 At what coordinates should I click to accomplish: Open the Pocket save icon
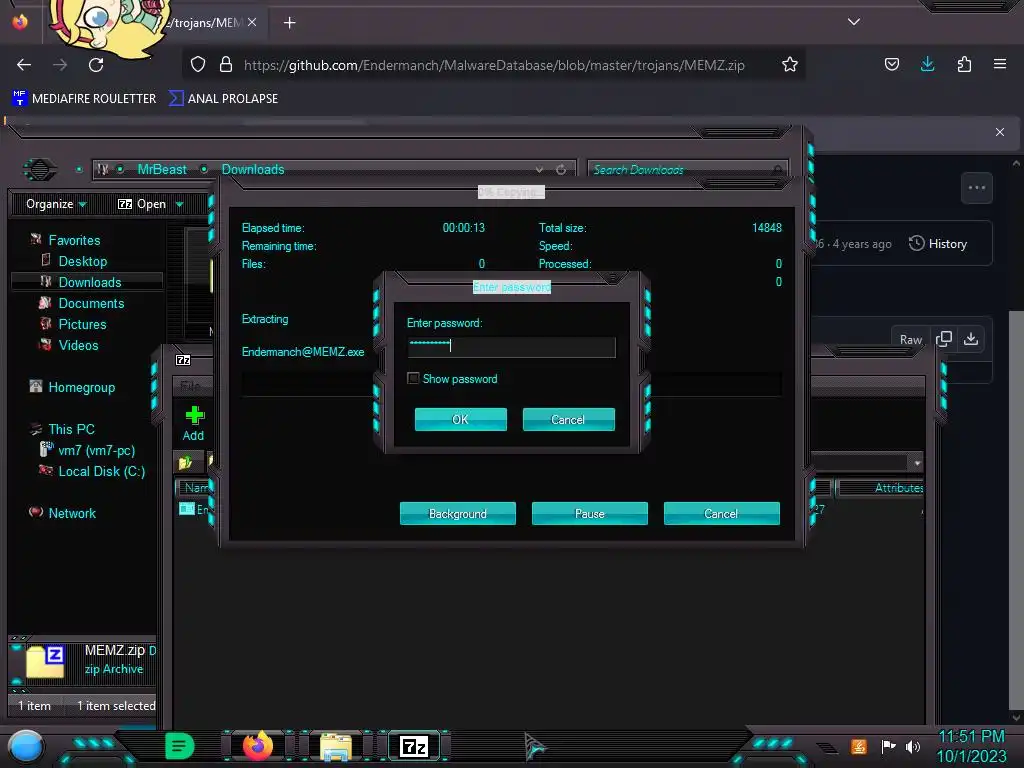coord(891,65)
